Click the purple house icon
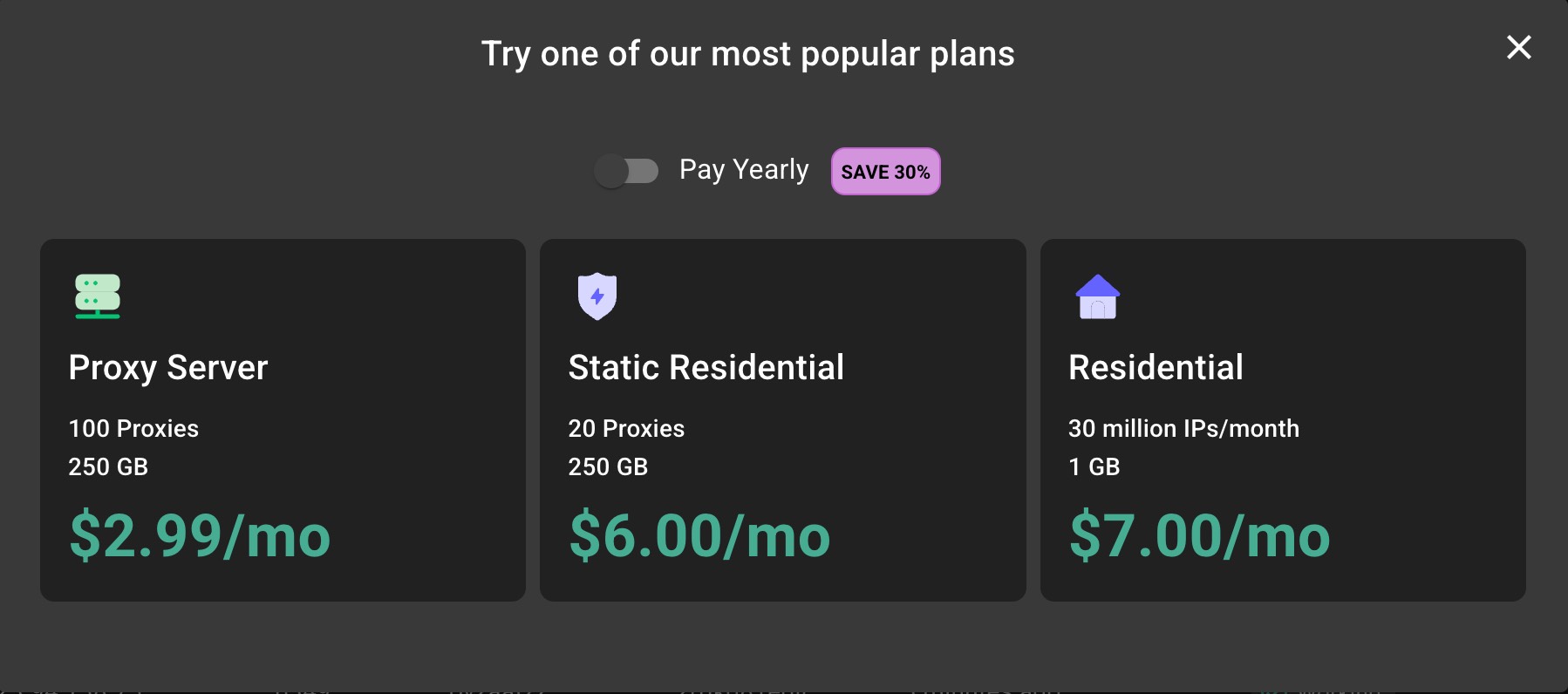 coord(1098,296)
